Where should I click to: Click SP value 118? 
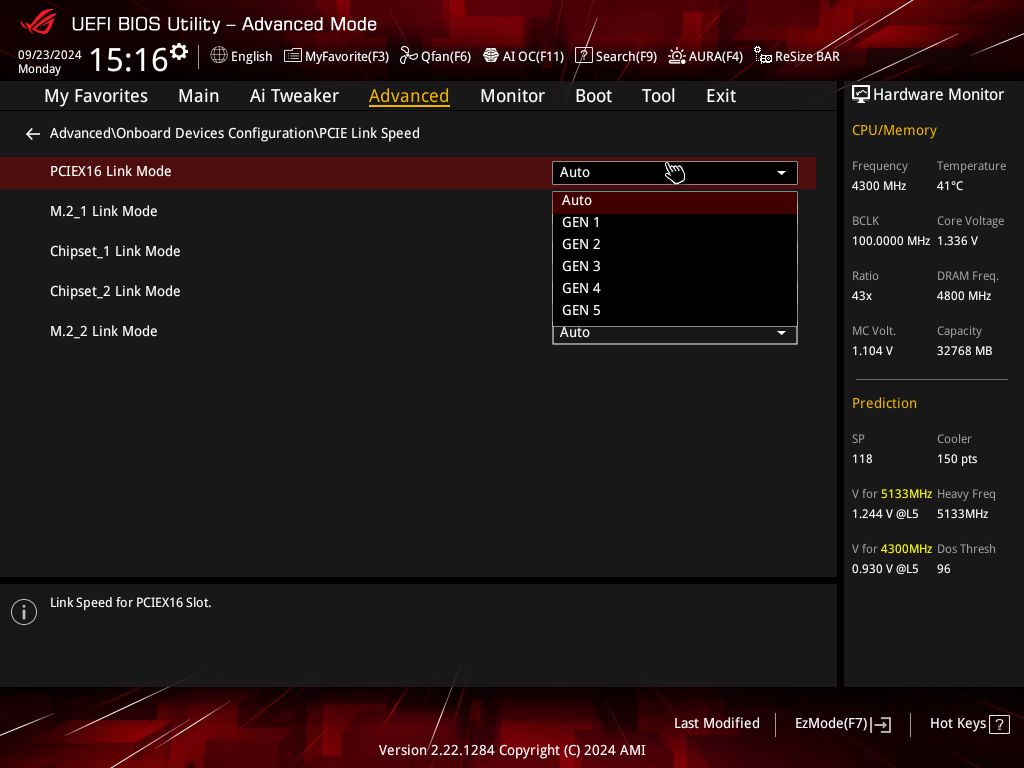click(862, 459)
